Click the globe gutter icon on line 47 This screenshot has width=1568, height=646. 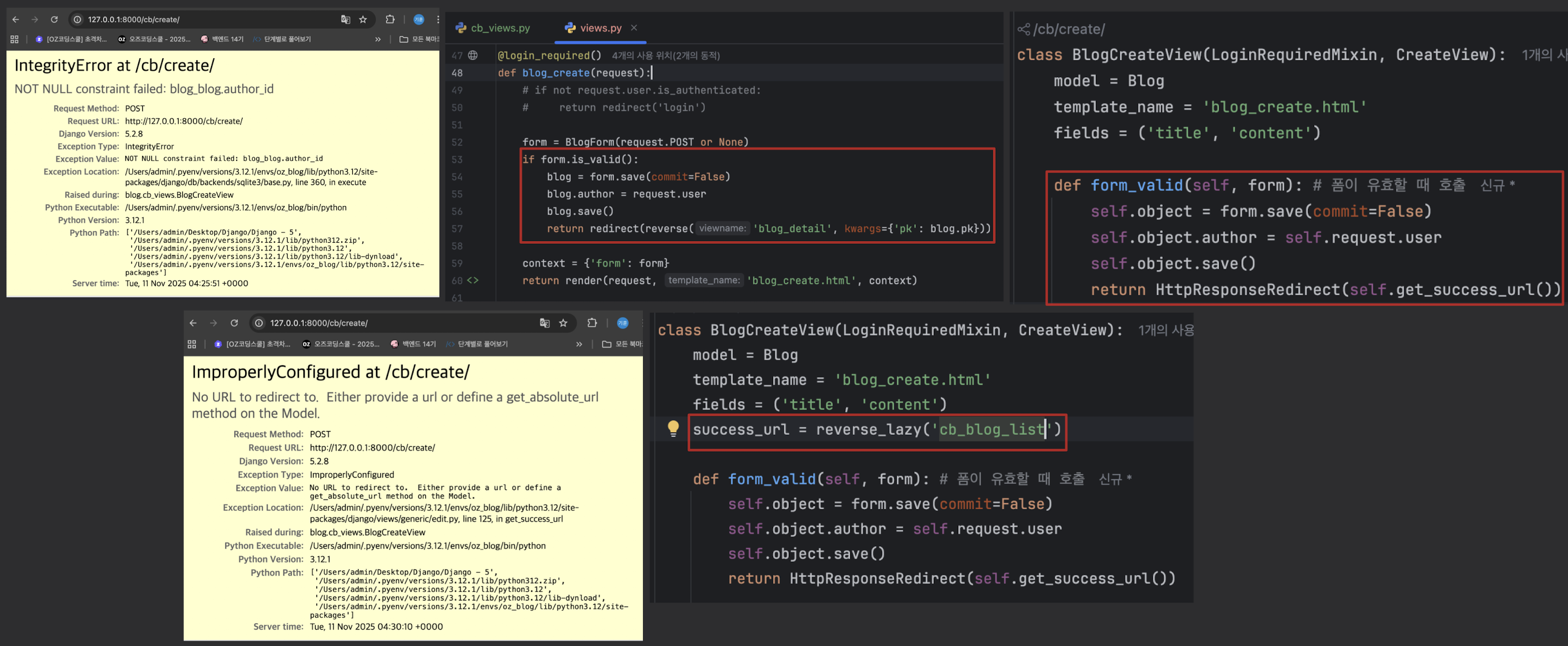click(x=473, y=55)
